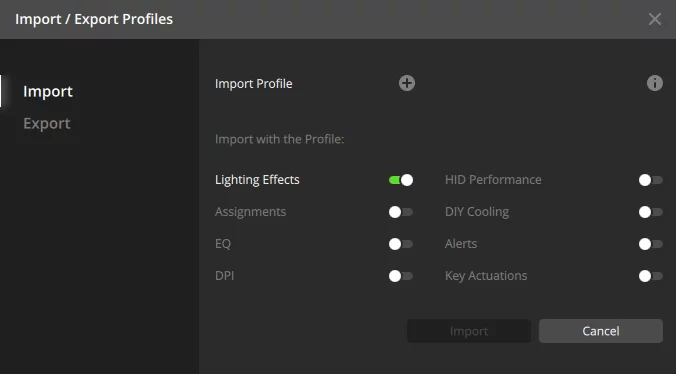The width and height of the screenshot is (676, 374).
Task: Click the Cancel button
Action: (601, 331)
